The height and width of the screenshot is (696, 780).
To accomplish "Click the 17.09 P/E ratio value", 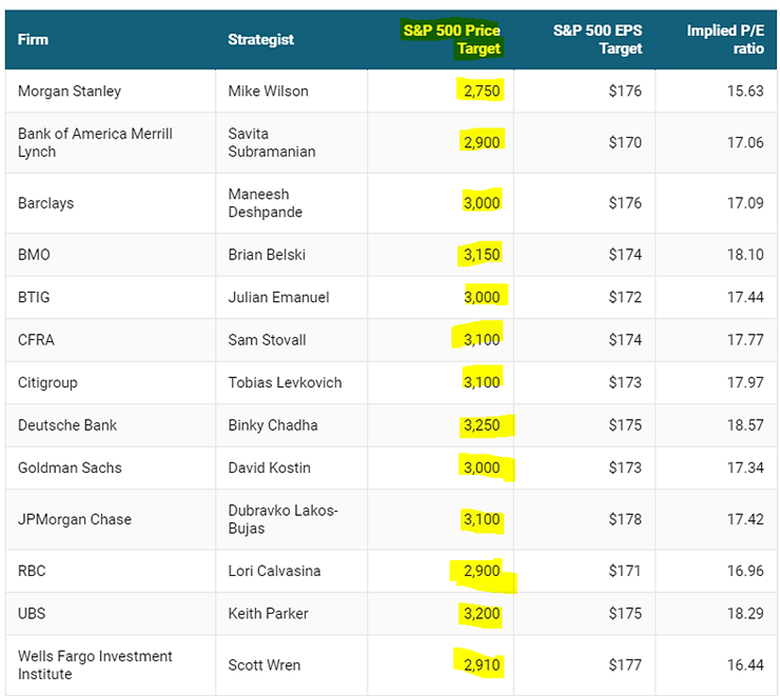I will coord(745,203).
